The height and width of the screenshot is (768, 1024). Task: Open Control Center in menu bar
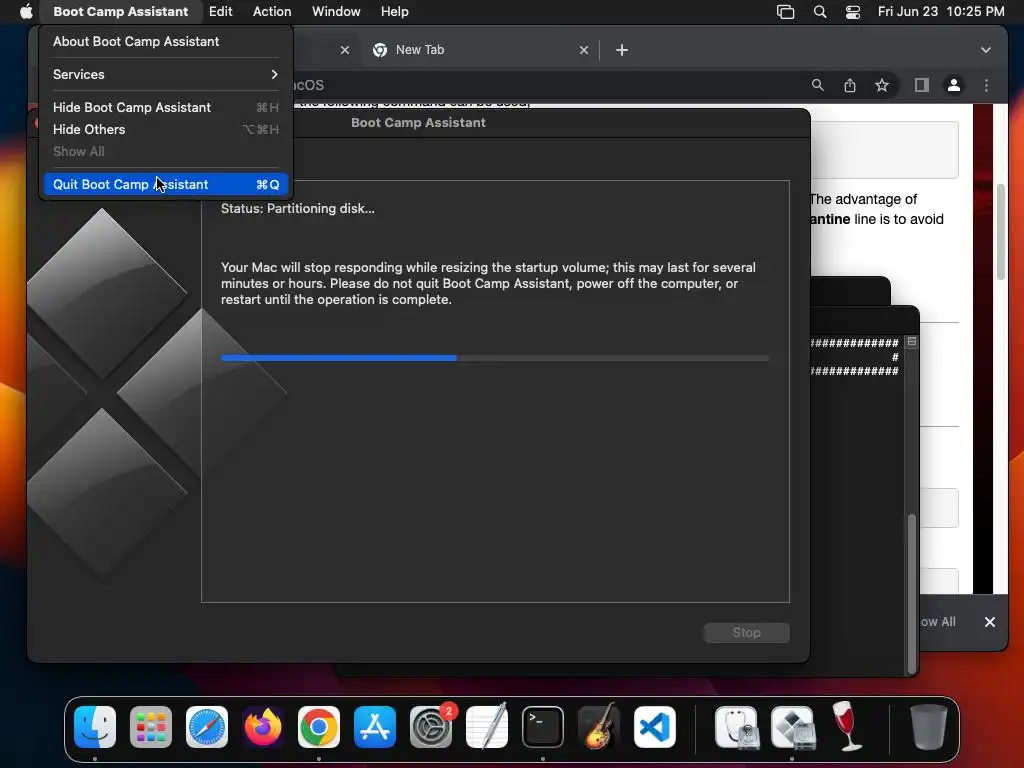(852, 12)
